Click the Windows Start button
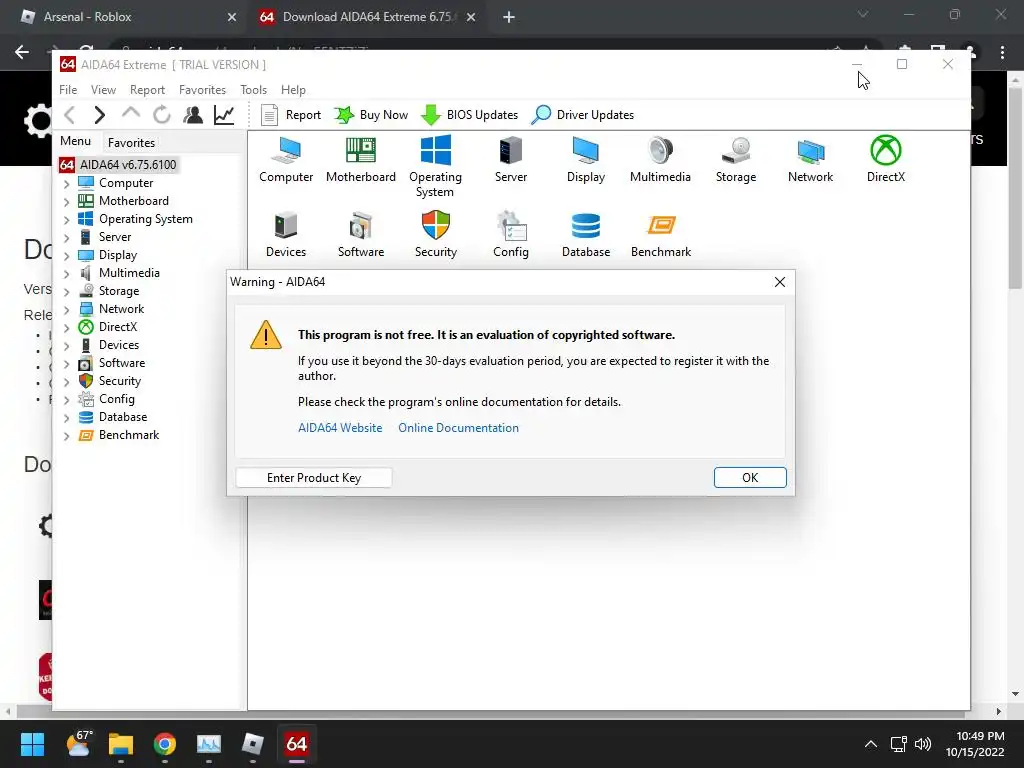Viewport: 1024px width, 768px height. (32, 744)
